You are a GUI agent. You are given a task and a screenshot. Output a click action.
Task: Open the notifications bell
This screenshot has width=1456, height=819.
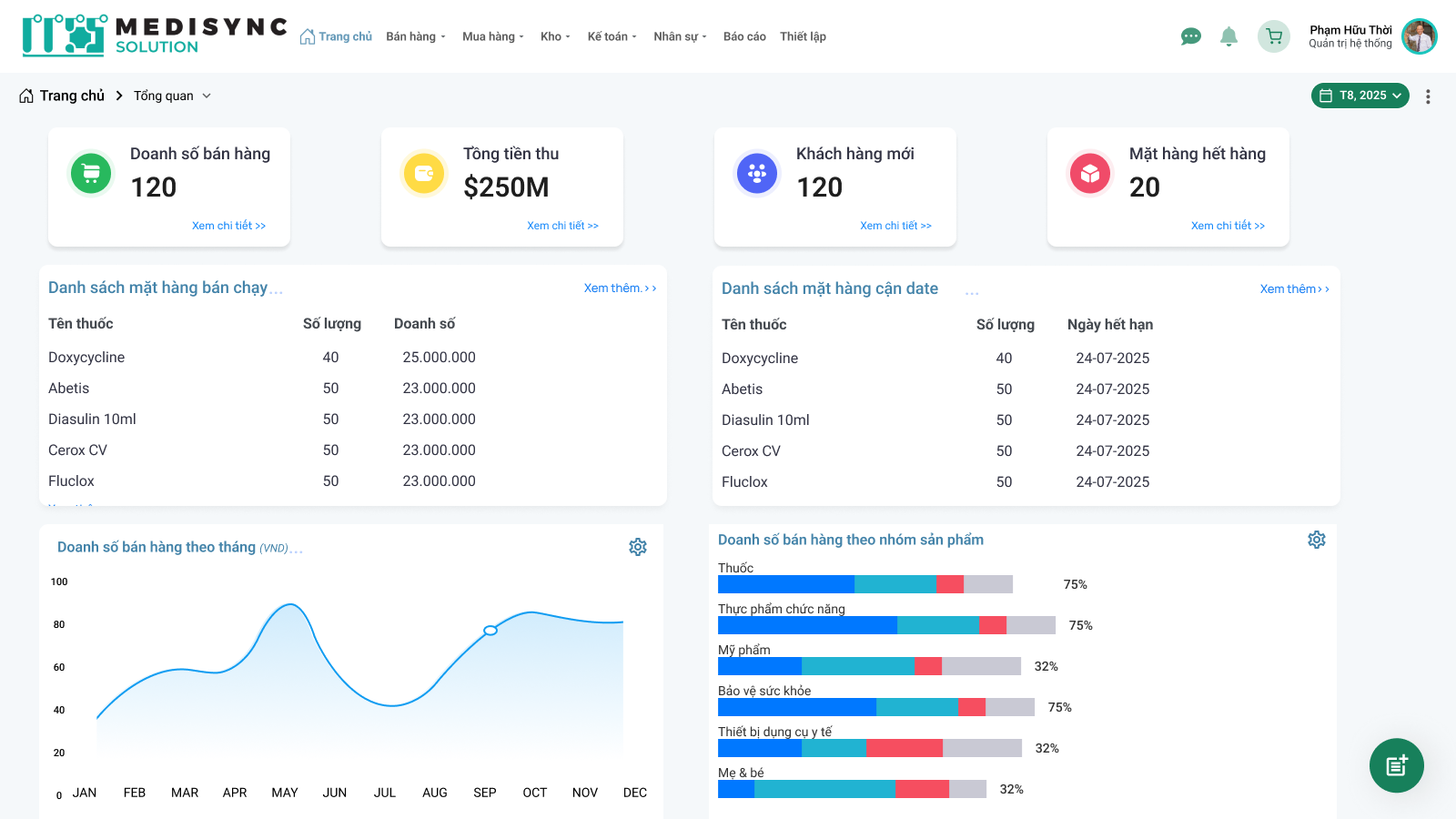pos(1228,36)
